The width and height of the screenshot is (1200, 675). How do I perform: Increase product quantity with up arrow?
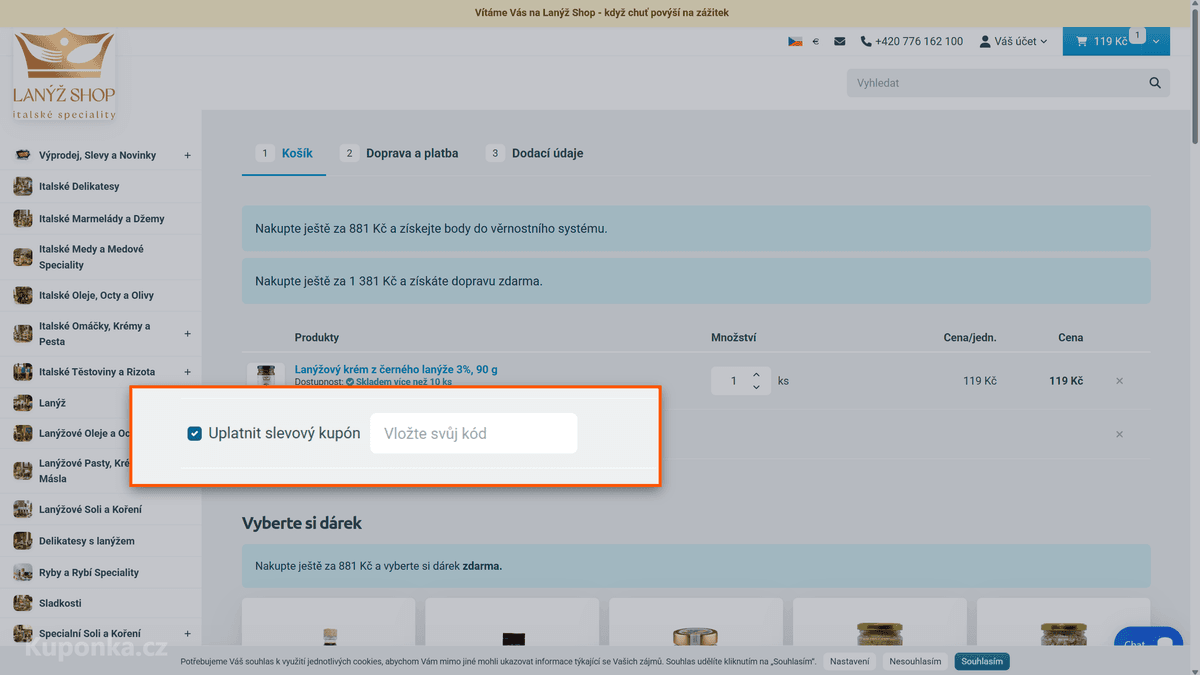click(756, 374)
